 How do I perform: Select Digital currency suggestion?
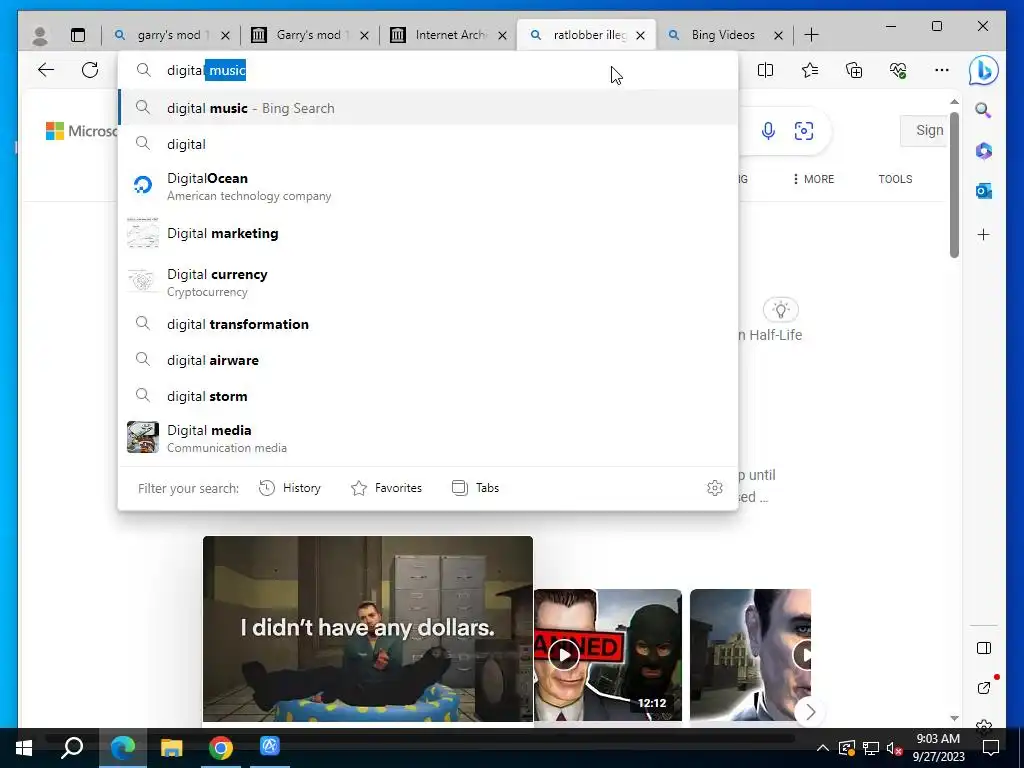[x=428, y=282]
